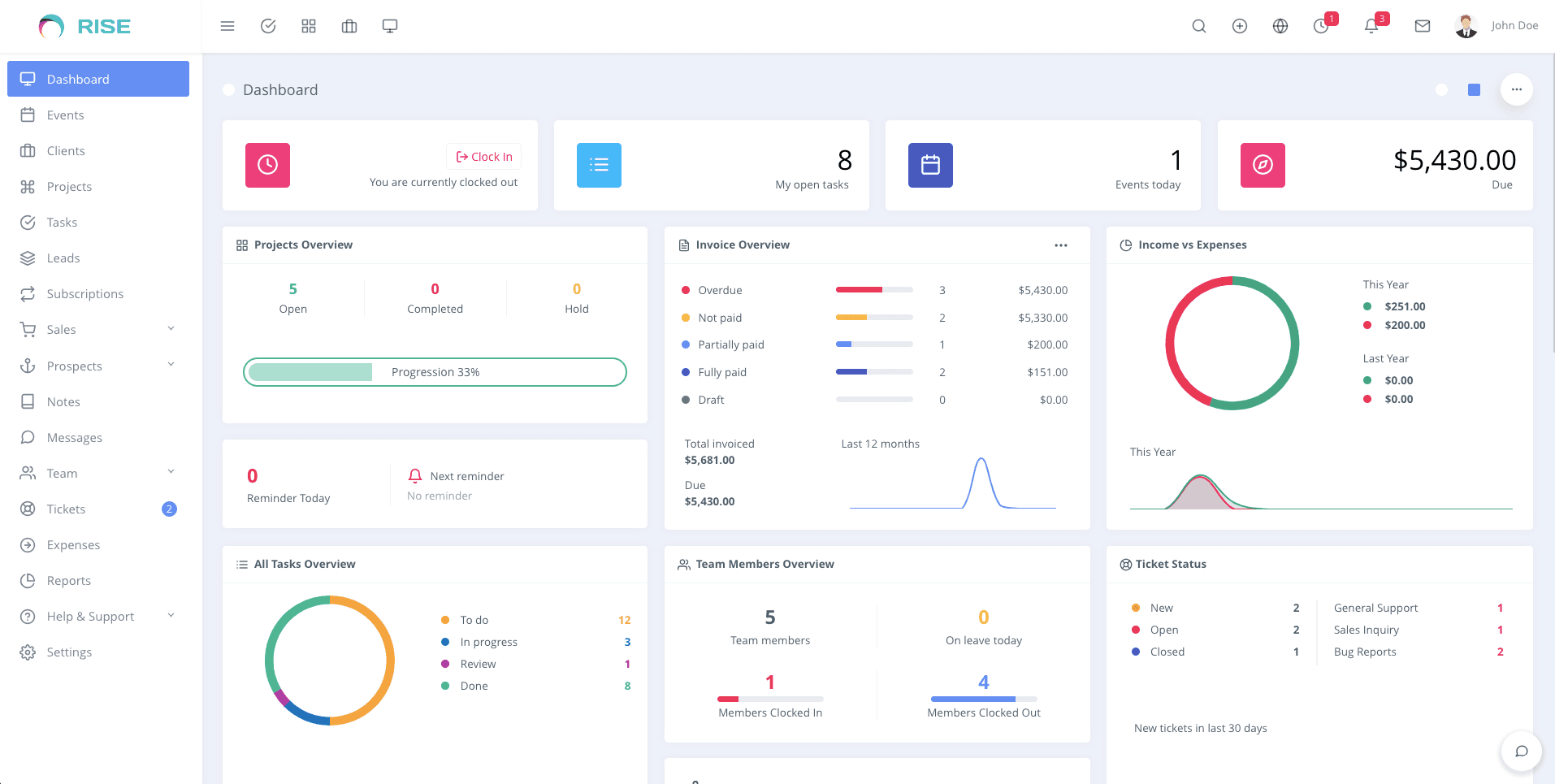Expand the Team menu in the sidebar
The width and height of the screenshot is (1555, 784).
62,473
